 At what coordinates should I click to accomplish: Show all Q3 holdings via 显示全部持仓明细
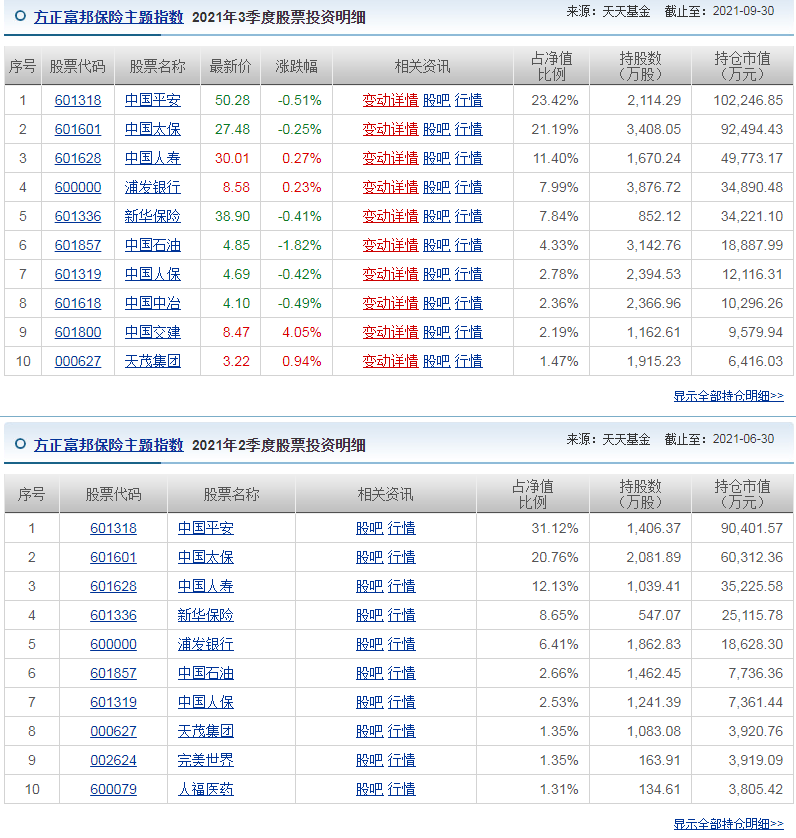pos(728,396)
